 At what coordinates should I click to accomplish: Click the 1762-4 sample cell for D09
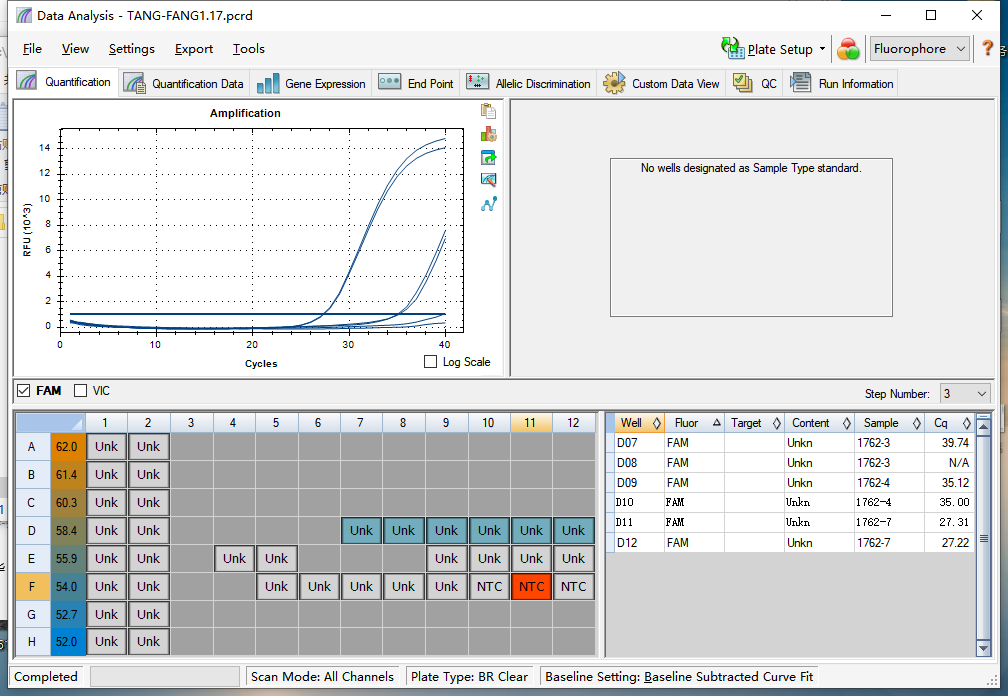(x=890, y=483)
